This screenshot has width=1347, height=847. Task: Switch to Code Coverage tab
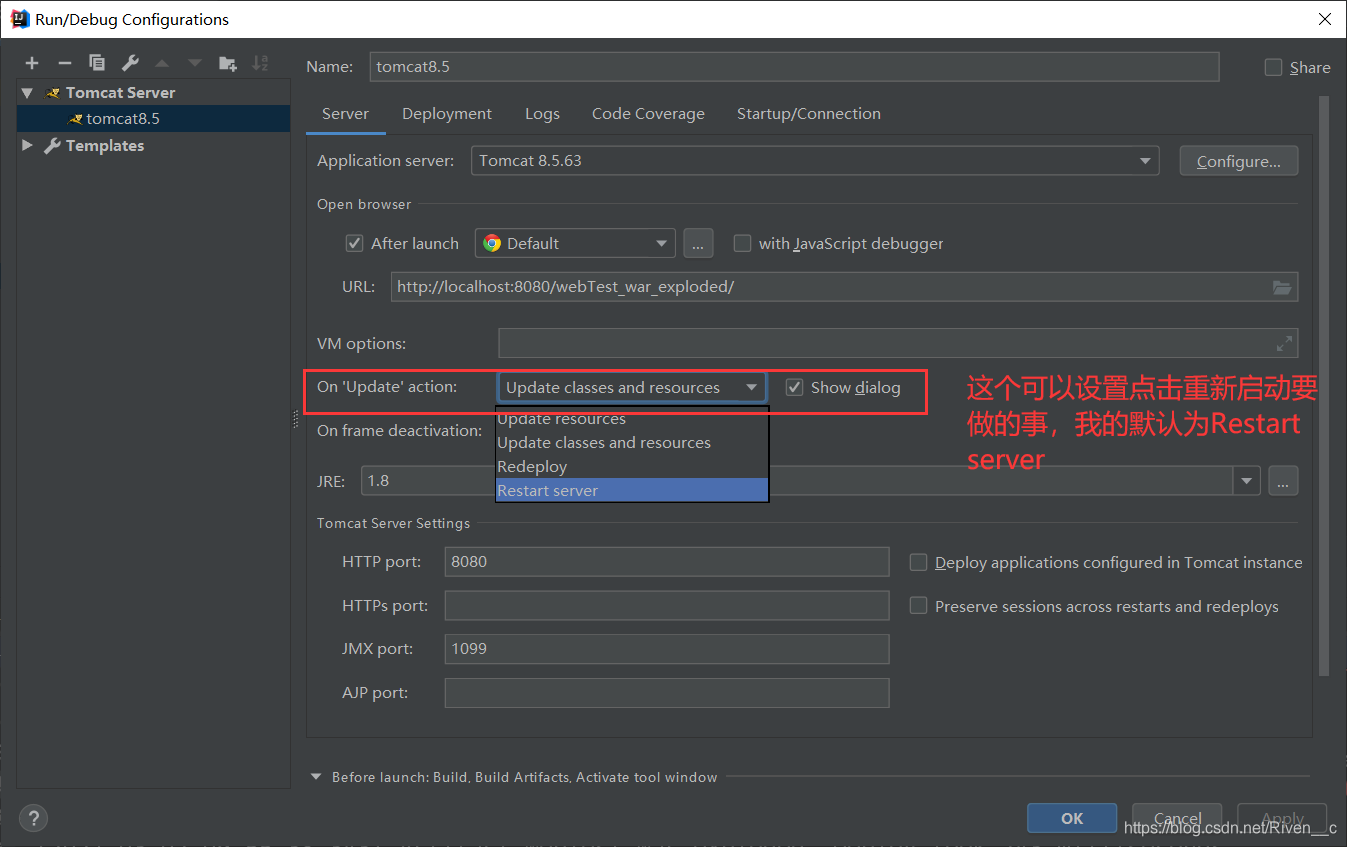click(x=648, y=114)
